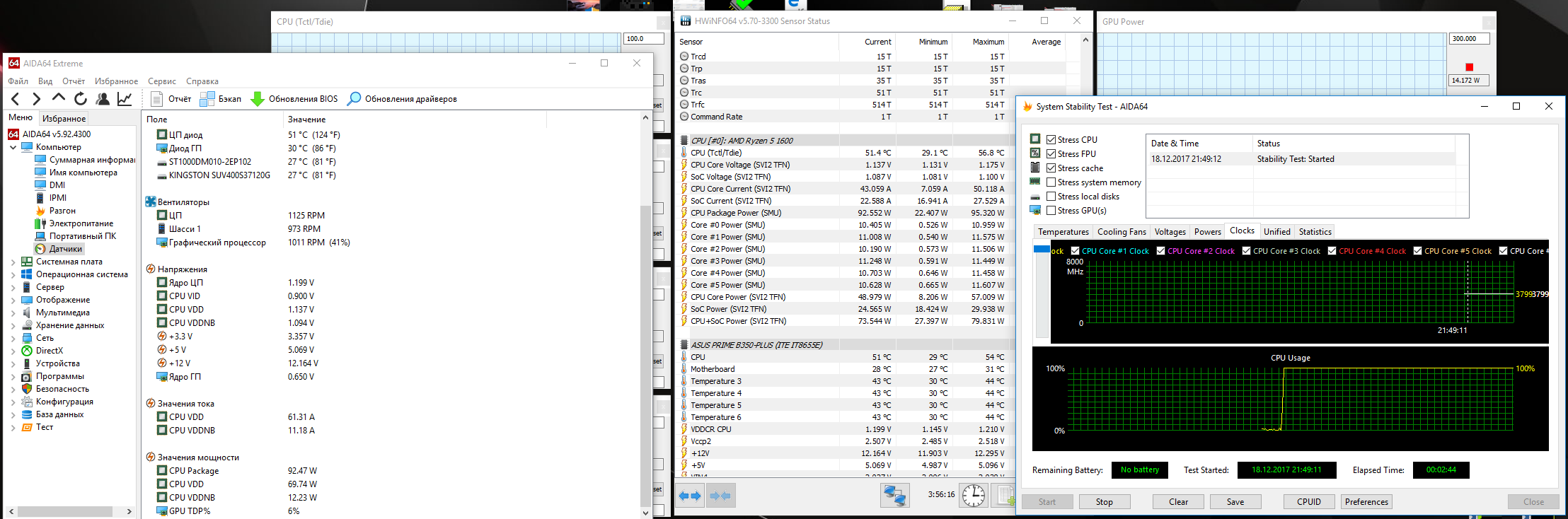Click the HWiNFO expand columns blue arrows icon
1568x519 pixels.
[x=690, y=496]
